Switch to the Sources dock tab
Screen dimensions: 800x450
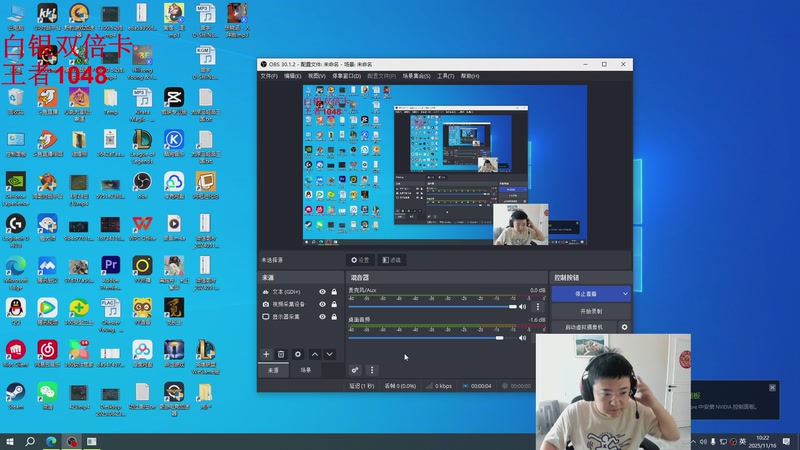(273, 370)
